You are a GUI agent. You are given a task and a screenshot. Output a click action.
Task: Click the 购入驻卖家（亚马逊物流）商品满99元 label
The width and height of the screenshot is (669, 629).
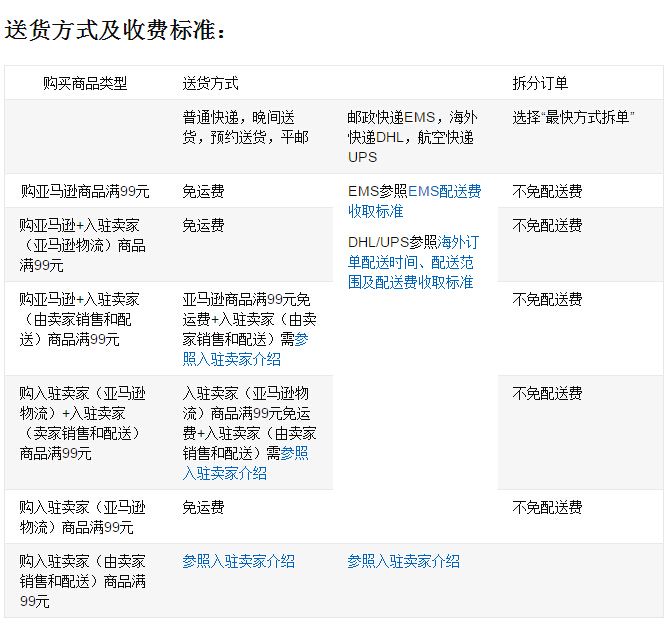(82, 517)
